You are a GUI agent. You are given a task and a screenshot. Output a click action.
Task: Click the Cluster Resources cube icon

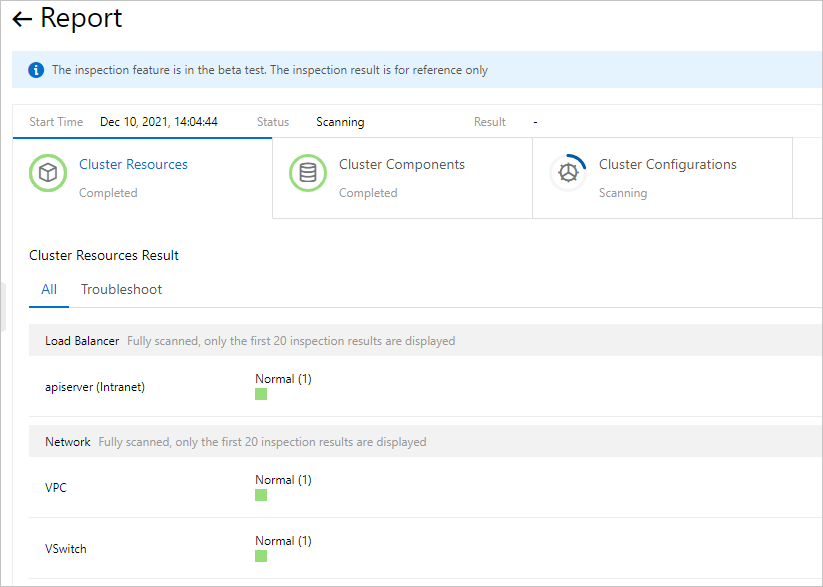48,173
